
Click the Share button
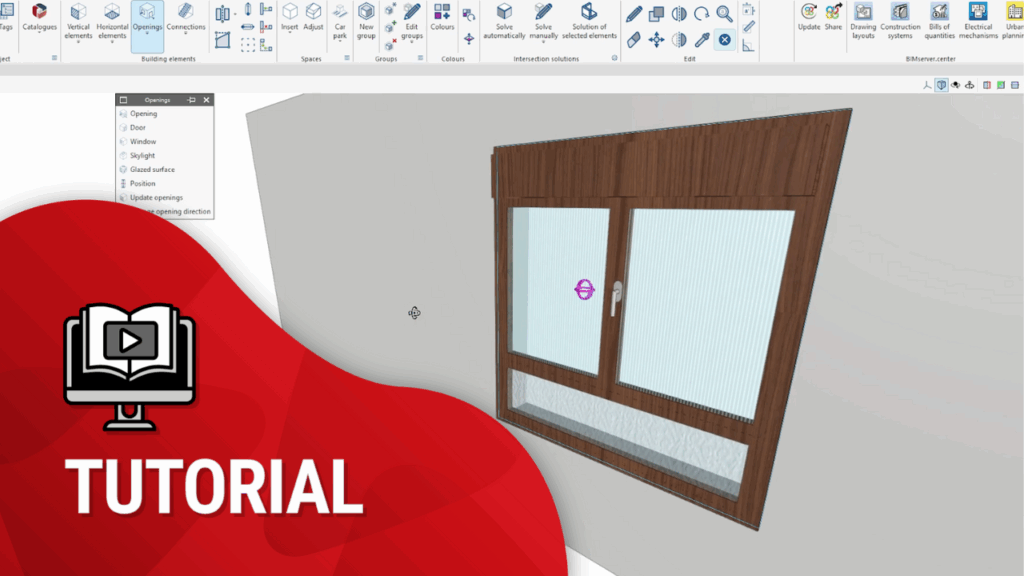click(833, 18)
